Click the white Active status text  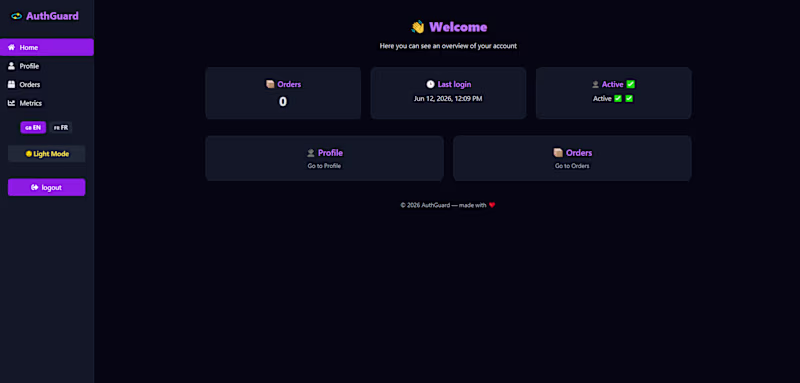[x=602, y=98]
